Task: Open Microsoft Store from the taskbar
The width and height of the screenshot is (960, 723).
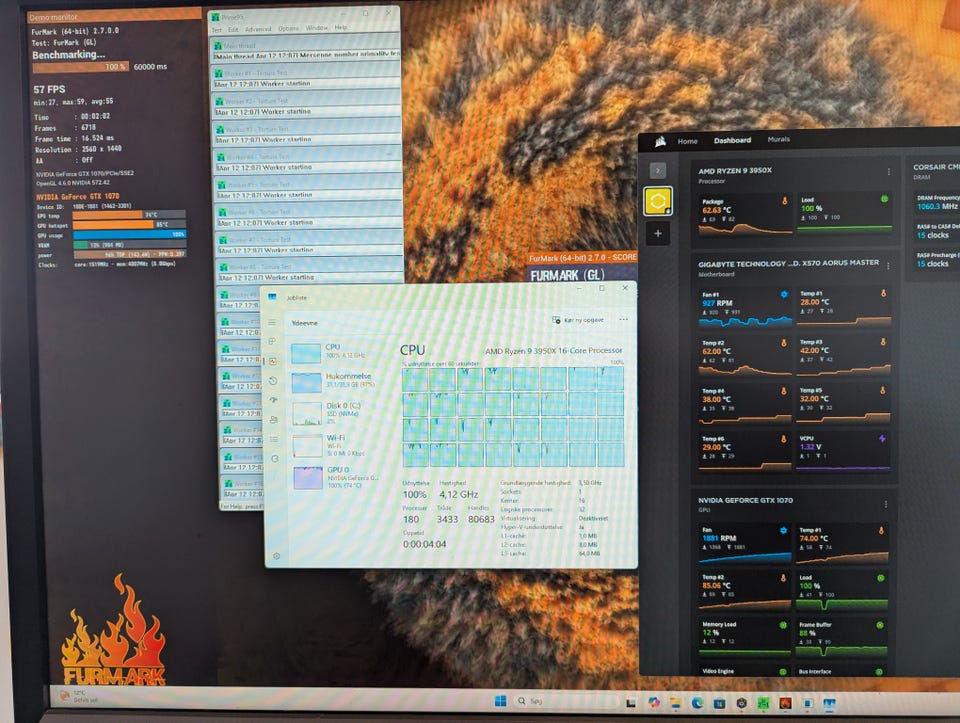Action: [719, 703]
